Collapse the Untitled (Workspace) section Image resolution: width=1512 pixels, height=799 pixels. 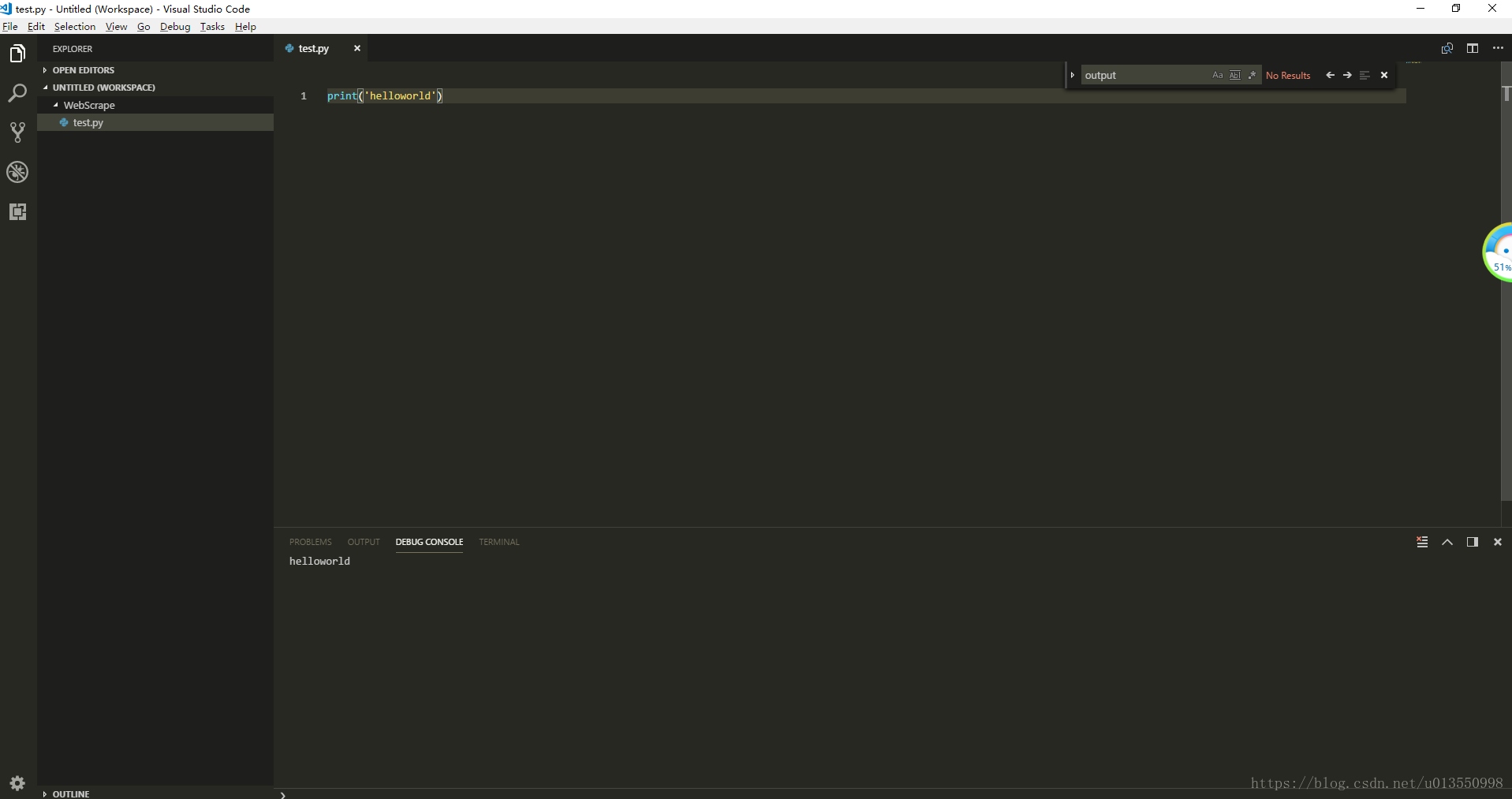45,88
